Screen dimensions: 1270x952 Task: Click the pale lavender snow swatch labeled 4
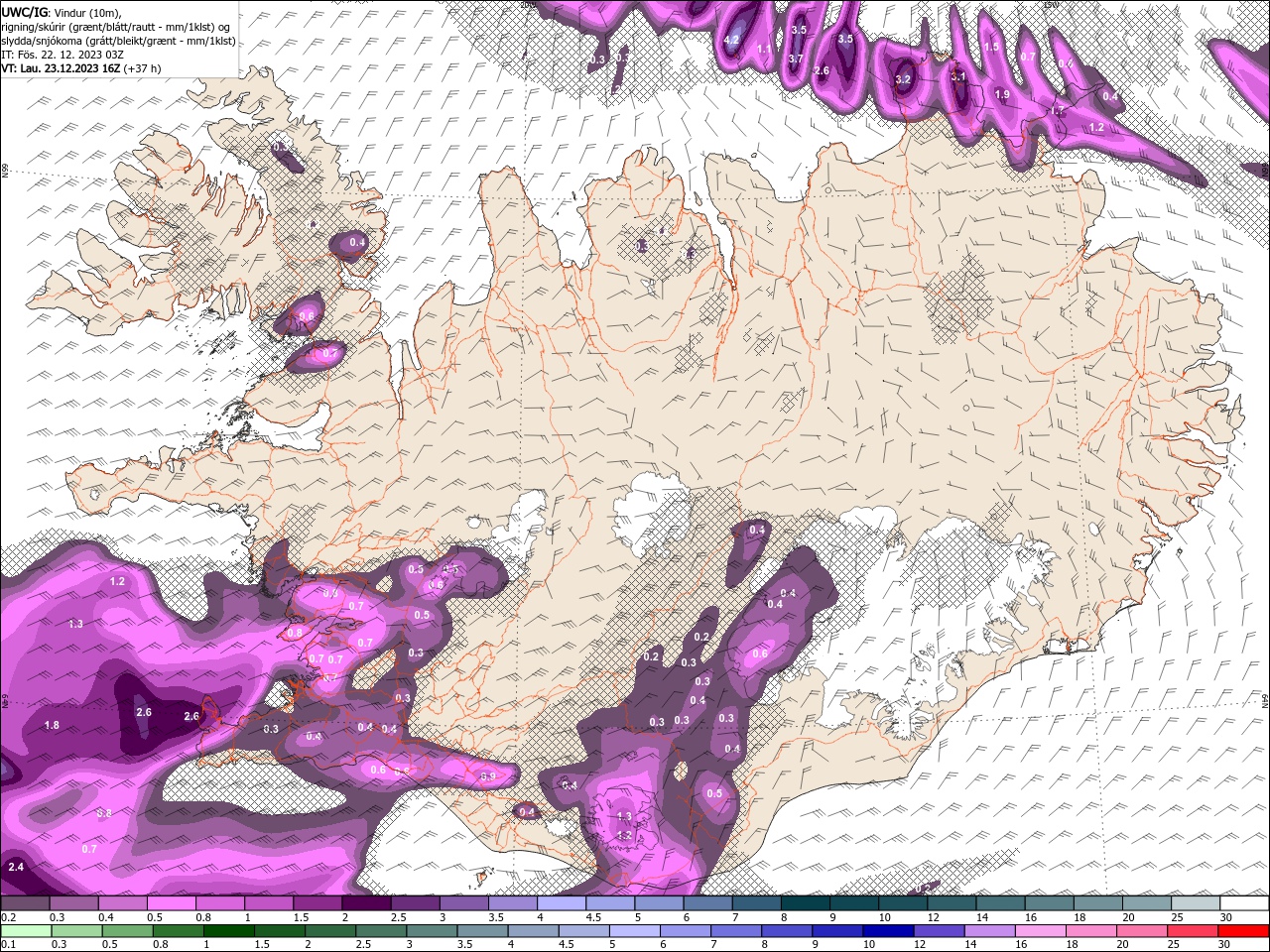point(562,902)
